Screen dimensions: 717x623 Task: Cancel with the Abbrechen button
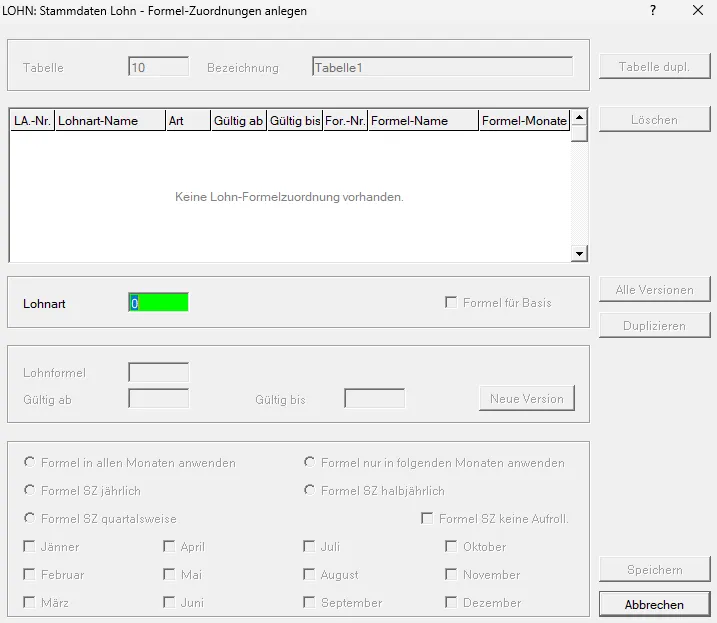coord(654,604)
